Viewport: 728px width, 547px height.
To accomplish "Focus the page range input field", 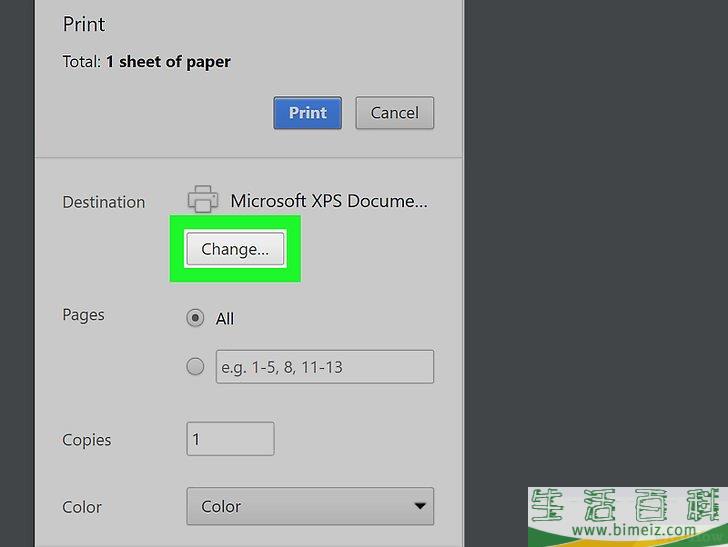I will tap(325, 367).
